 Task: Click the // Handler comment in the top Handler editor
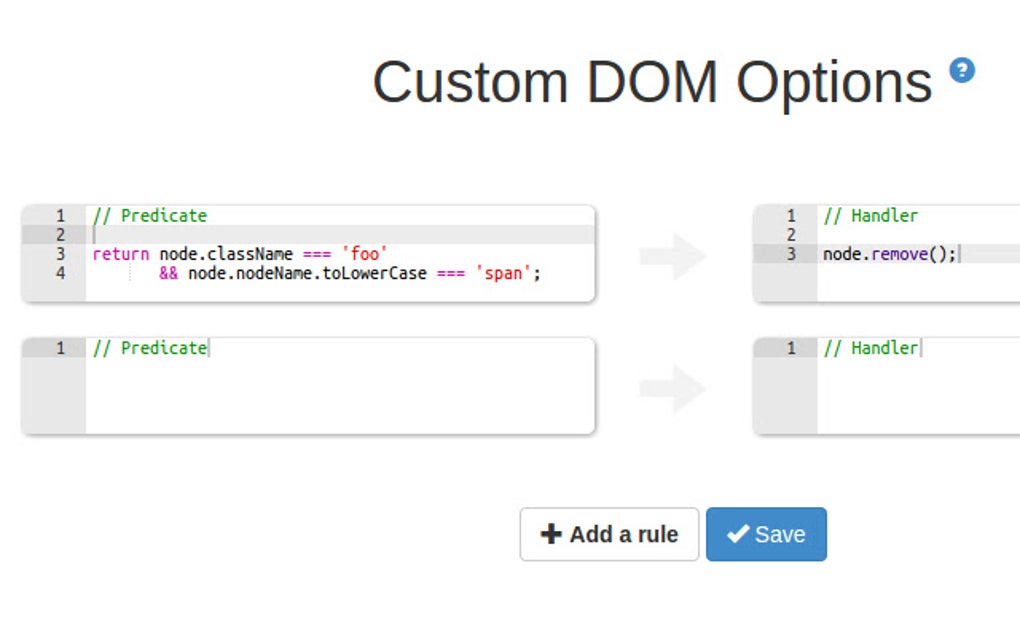tap(870, 215)
